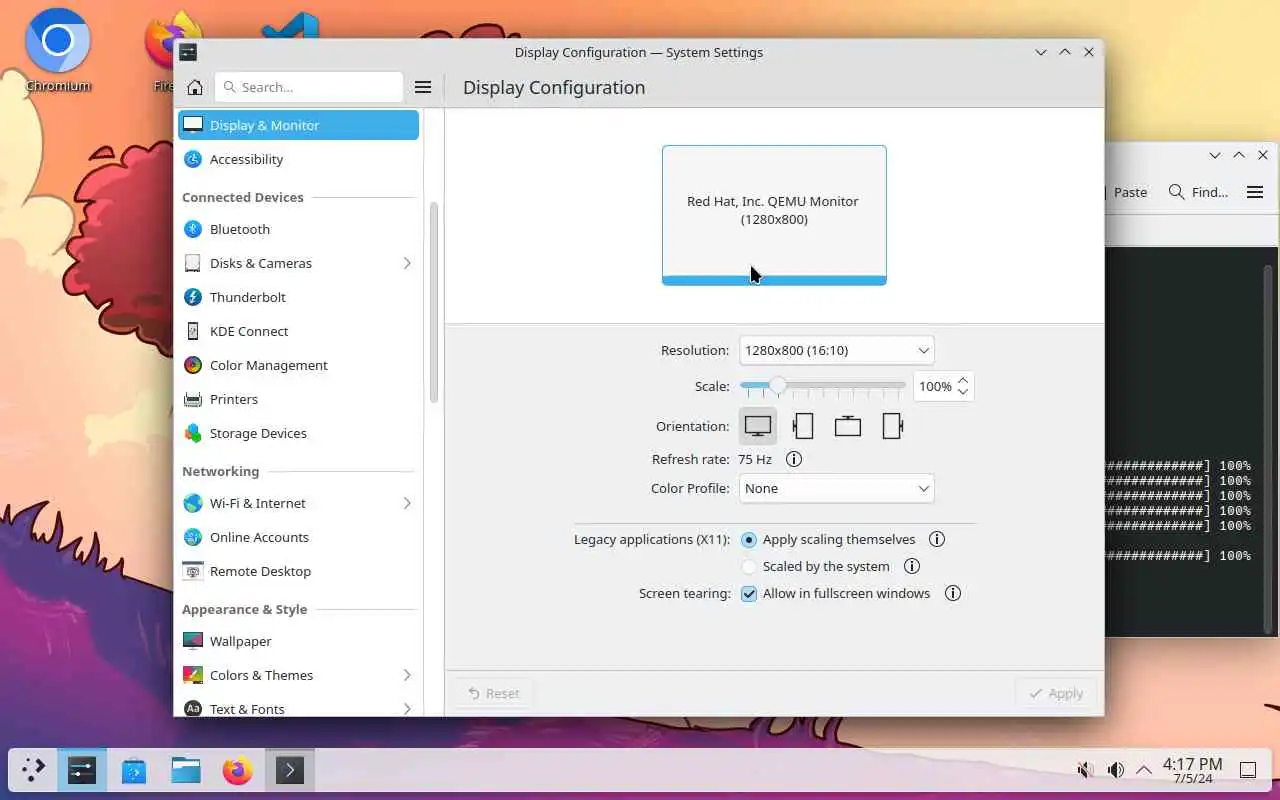This screenshot has width=1280, height=800.
Task: Click the Disks & Cameras icon
Action: [193, 263]
